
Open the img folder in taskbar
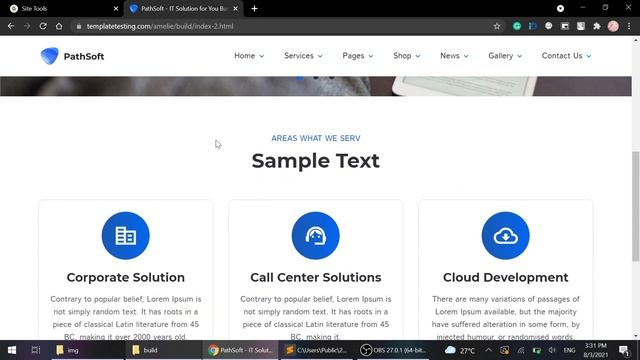point(88,350)
